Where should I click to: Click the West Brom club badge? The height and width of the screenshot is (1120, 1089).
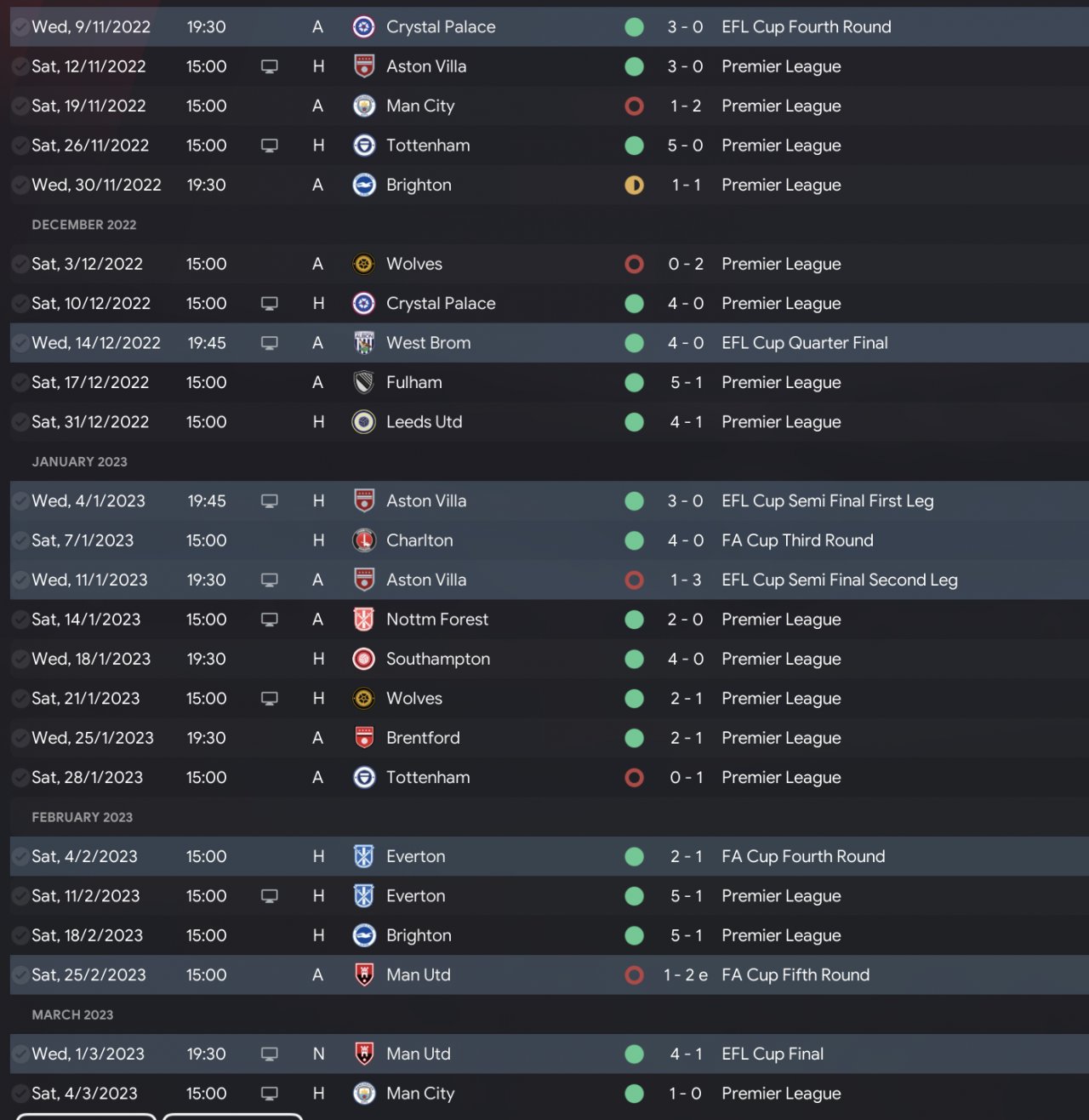(364, 343)
